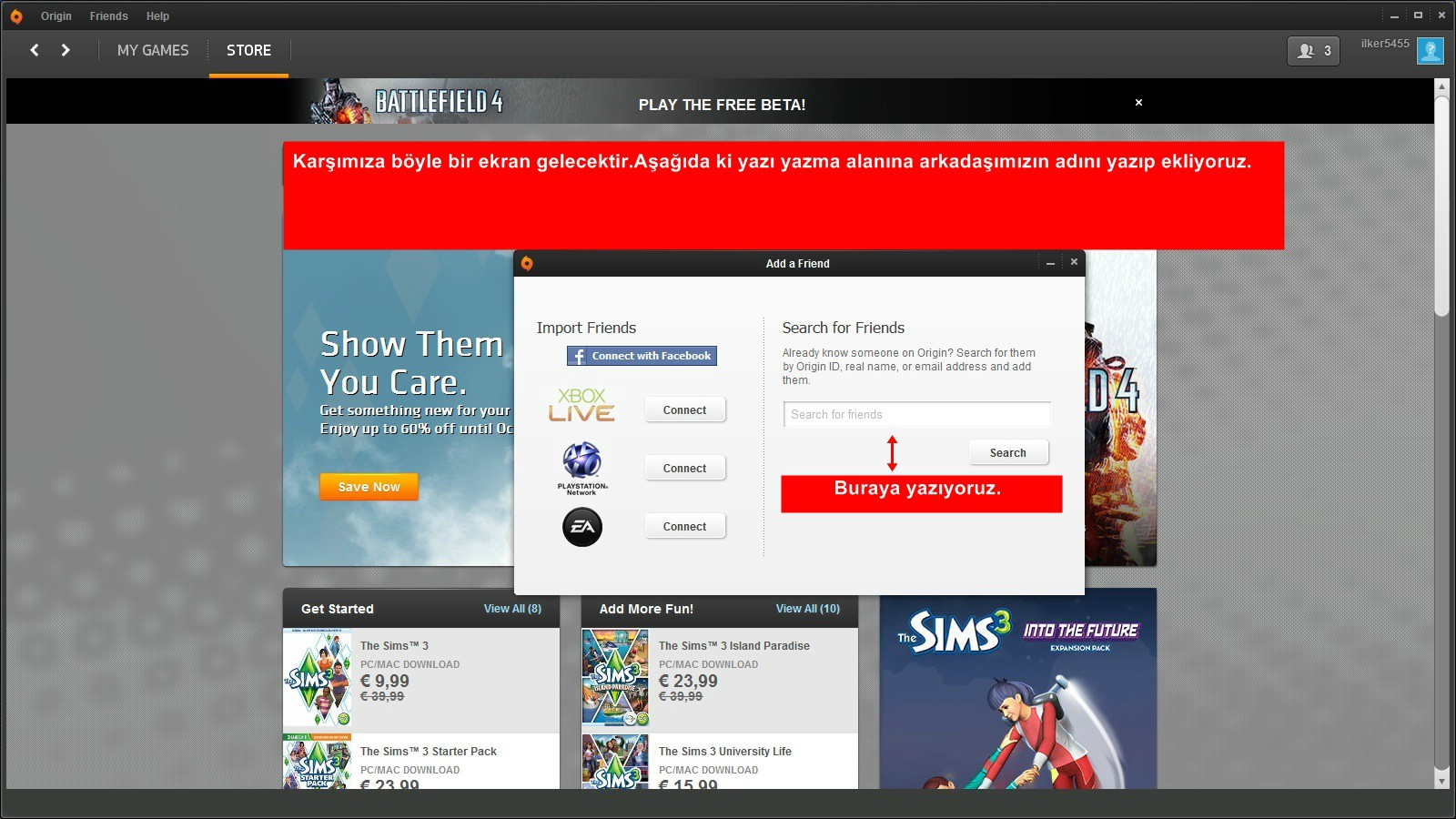
Task: Close the Battlefield 4 beta banner
Action: click(x=1138, y=103)
